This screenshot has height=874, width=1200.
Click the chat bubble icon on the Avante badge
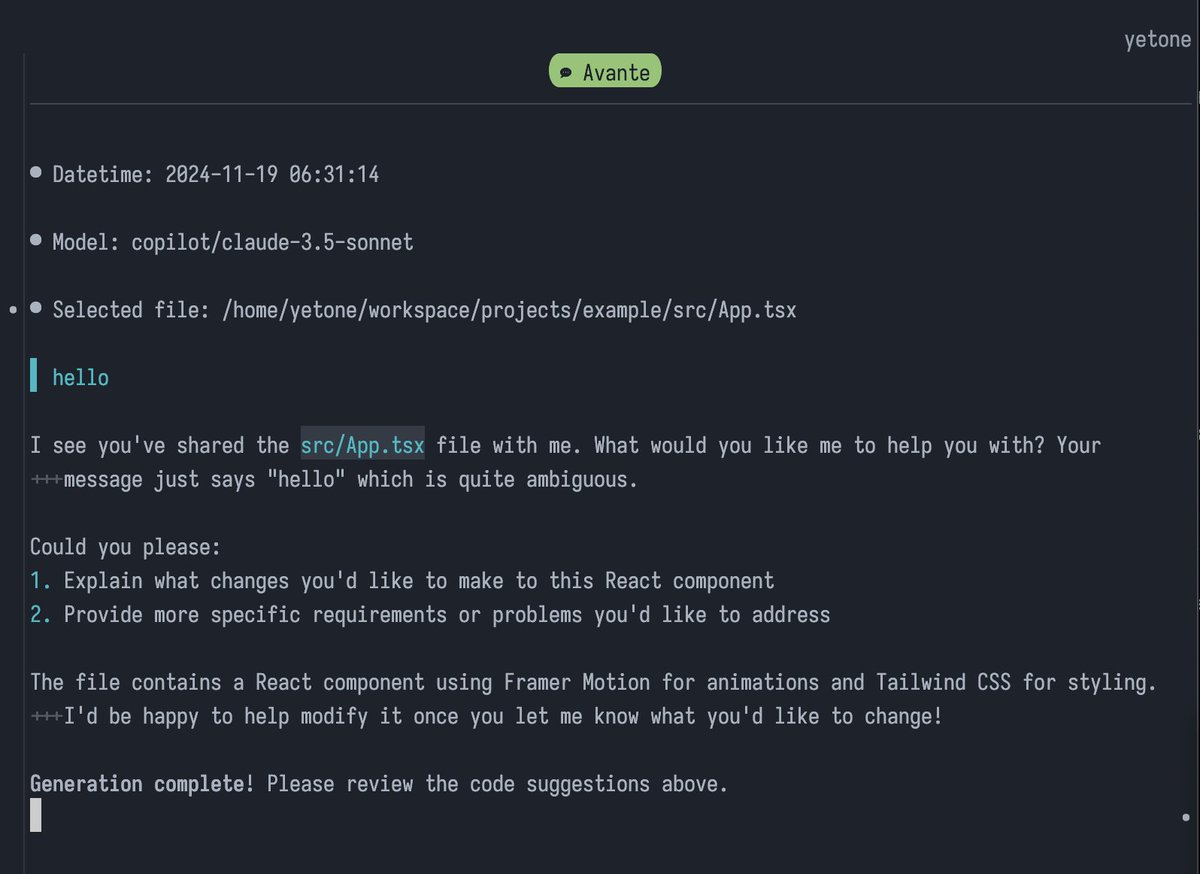click(566, 71)
